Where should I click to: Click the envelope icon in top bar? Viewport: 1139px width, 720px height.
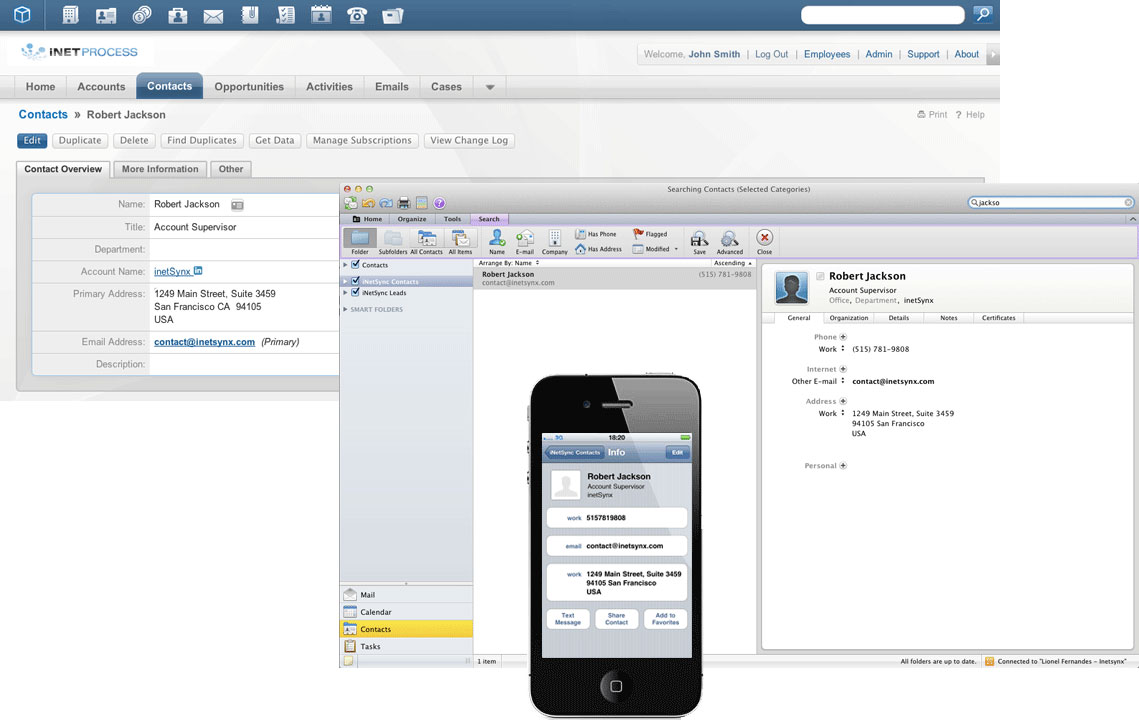(x=213, y=16)
